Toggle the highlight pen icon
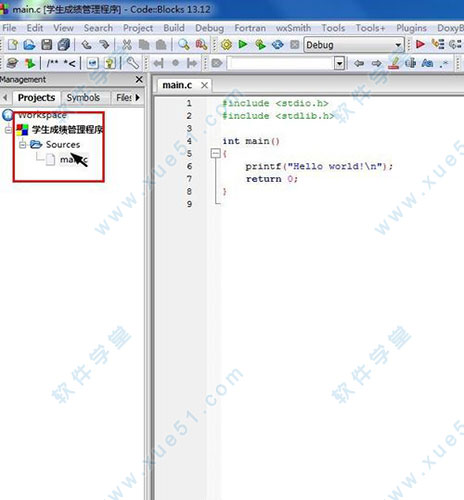The image size is (464, 500). [x=394, y=63]
